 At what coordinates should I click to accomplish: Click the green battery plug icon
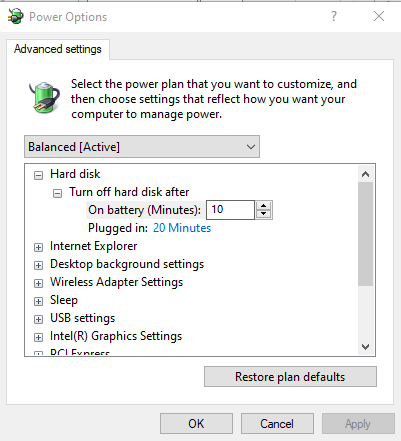coord(44,98)
